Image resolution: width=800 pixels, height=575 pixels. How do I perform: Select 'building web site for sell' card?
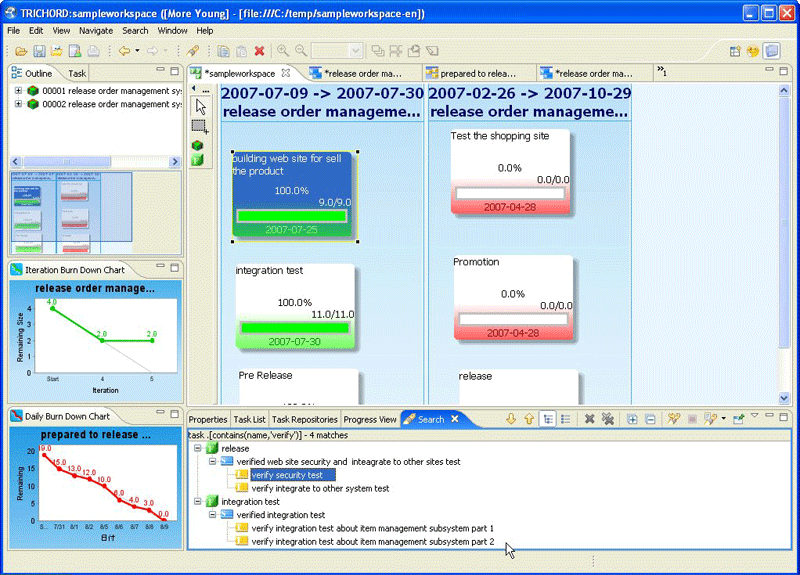tap(294, 195)
